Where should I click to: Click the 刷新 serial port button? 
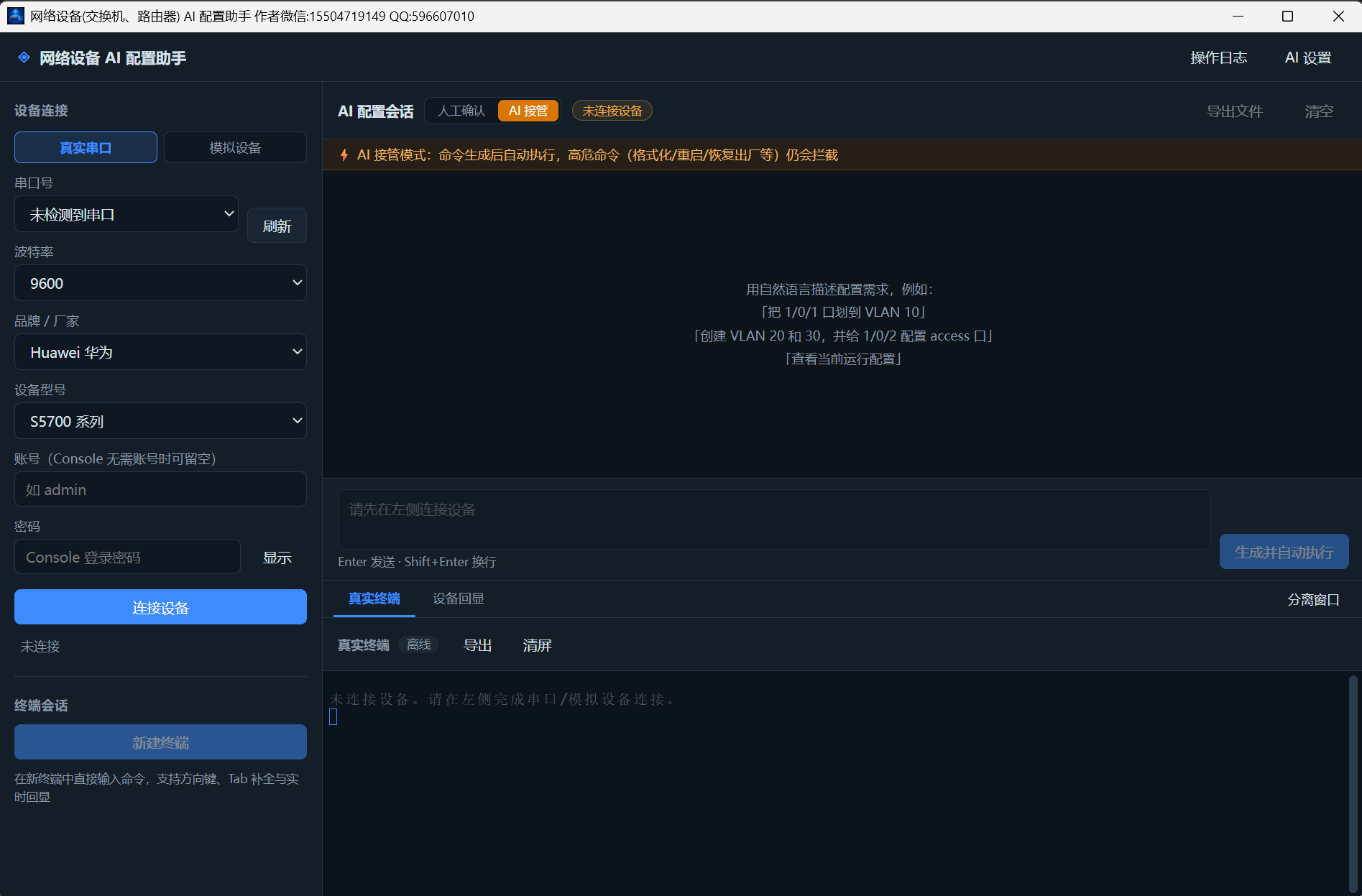277,226
